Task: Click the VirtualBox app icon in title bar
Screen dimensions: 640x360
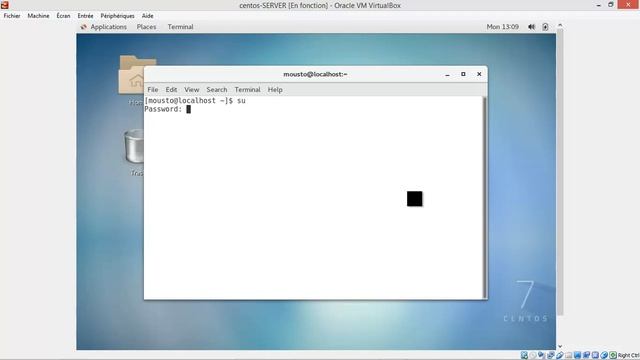Action: [x=5, y=5]
